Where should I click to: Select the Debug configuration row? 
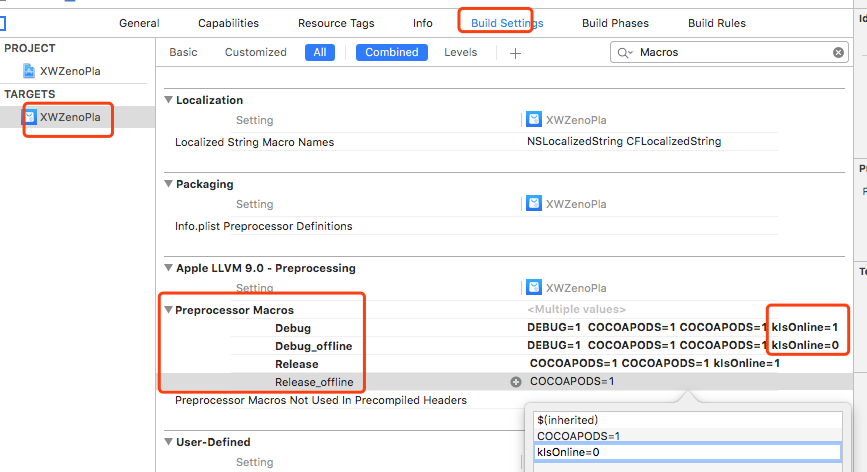293,328
